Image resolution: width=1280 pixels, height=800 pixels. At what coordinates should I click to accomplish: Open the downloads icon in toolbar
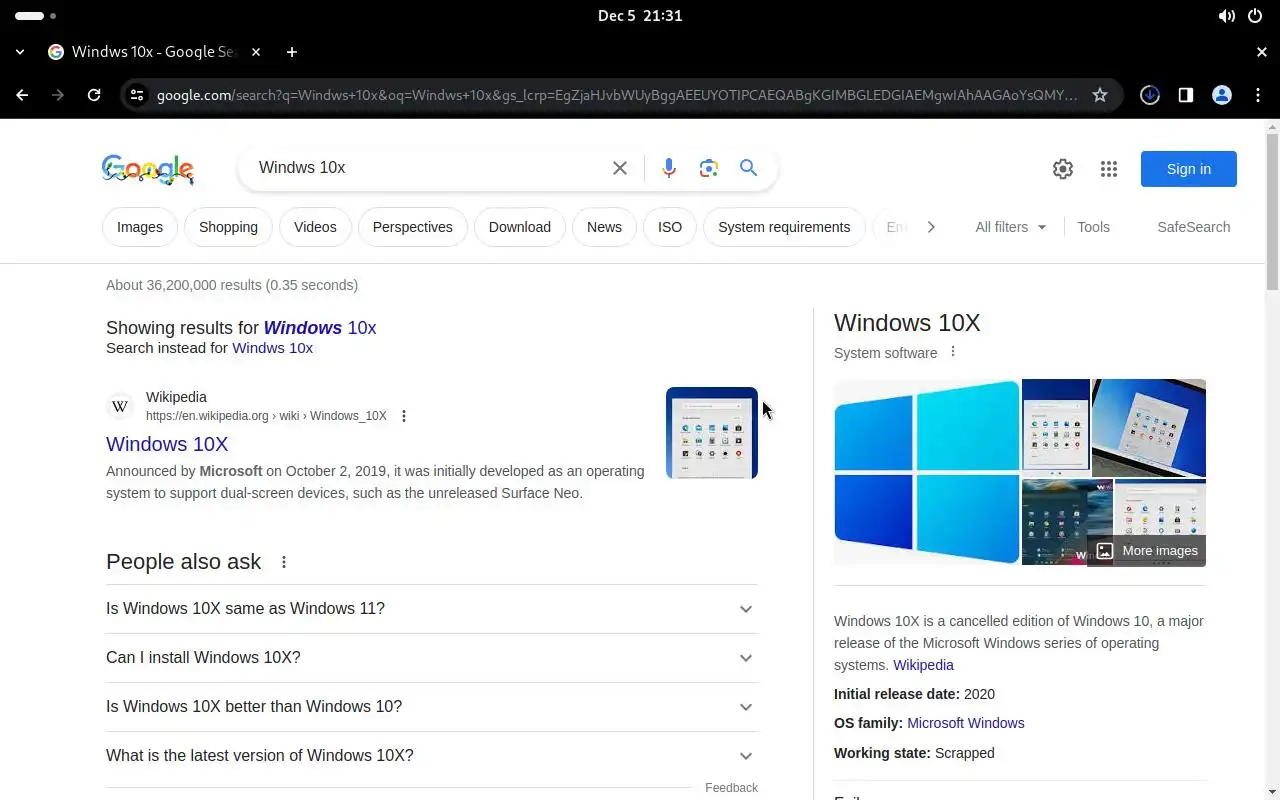click(1150, 95)
